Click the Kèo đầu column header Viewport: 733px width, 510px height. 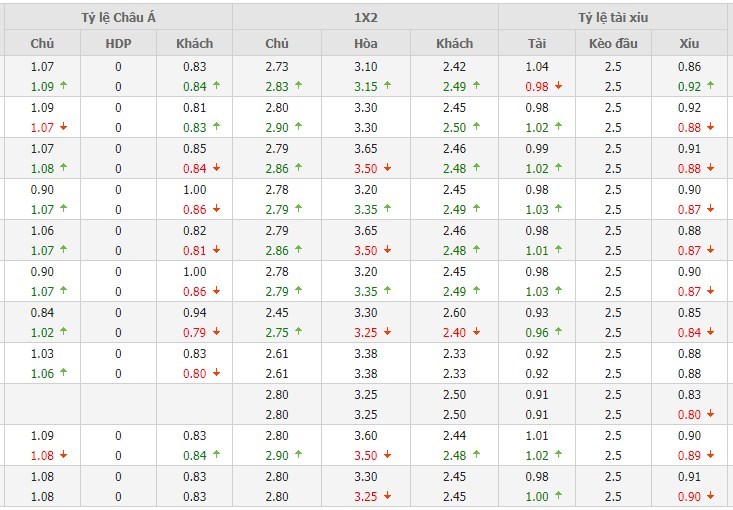point(613,43)
